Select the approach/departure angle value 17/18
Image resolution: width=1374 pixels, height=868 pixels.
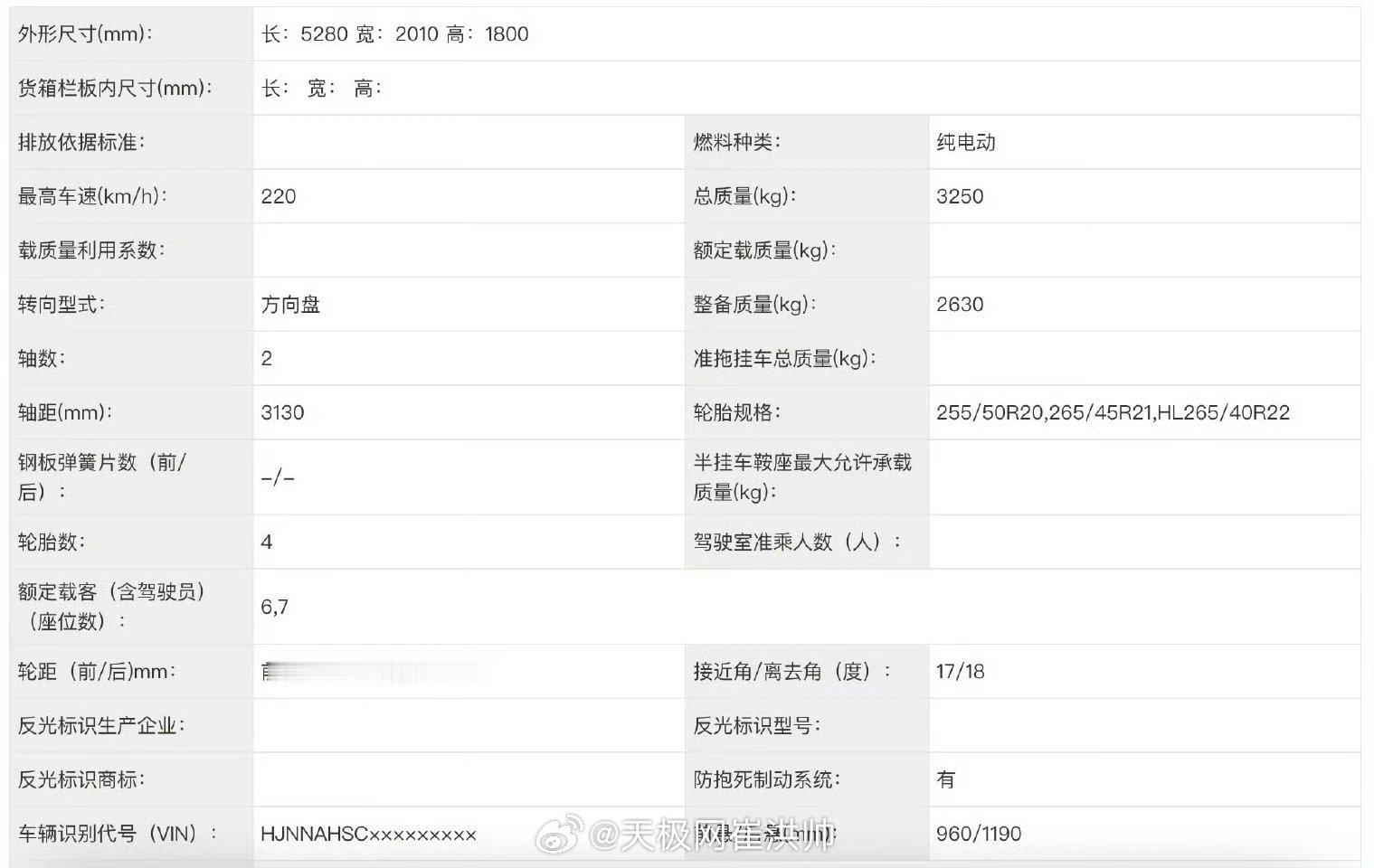click(961, 672)
